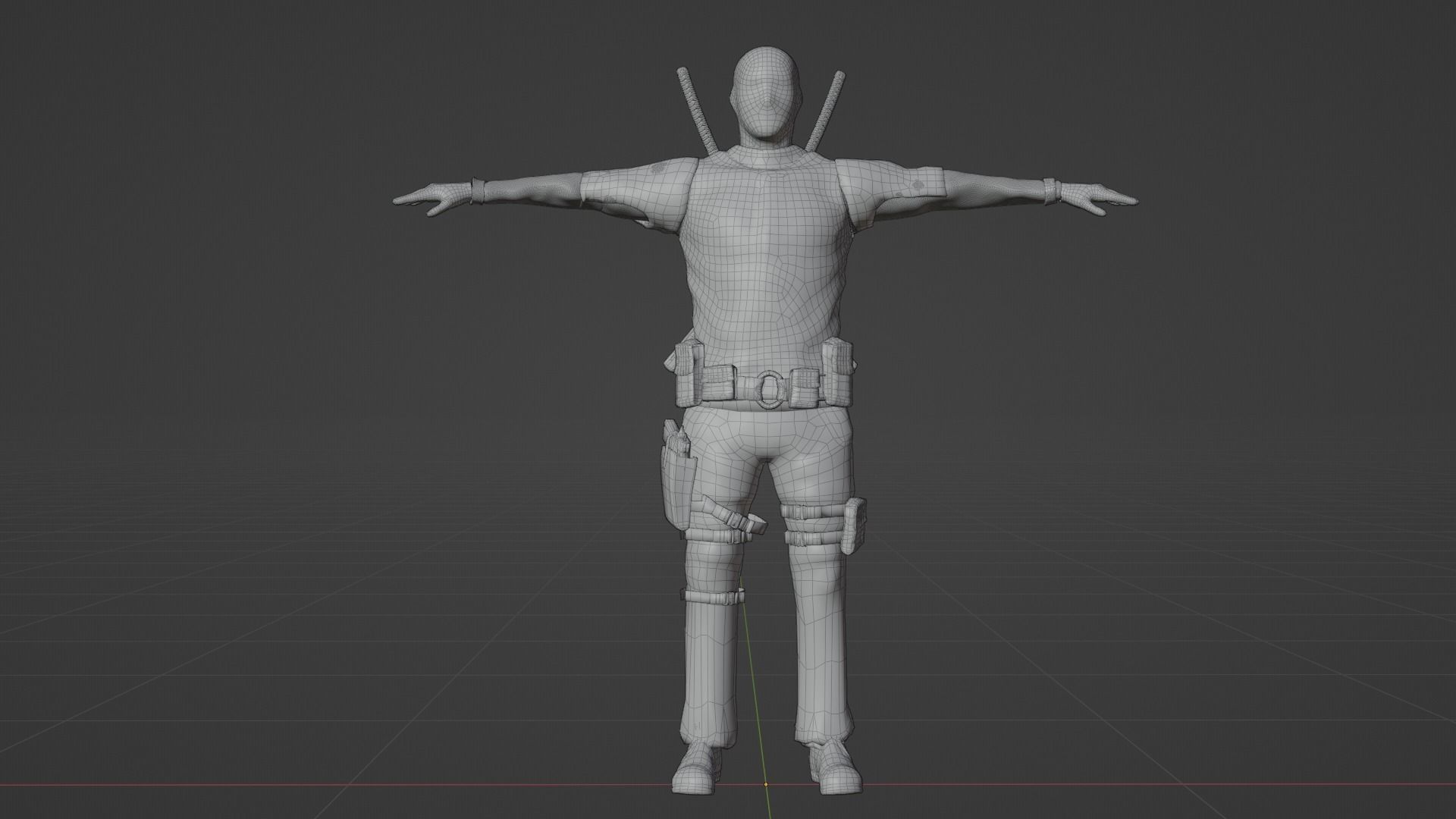This screenshot has width=1456, height=819.
Task: Select the wrist band on the holster-side arm
Action: 477,190
